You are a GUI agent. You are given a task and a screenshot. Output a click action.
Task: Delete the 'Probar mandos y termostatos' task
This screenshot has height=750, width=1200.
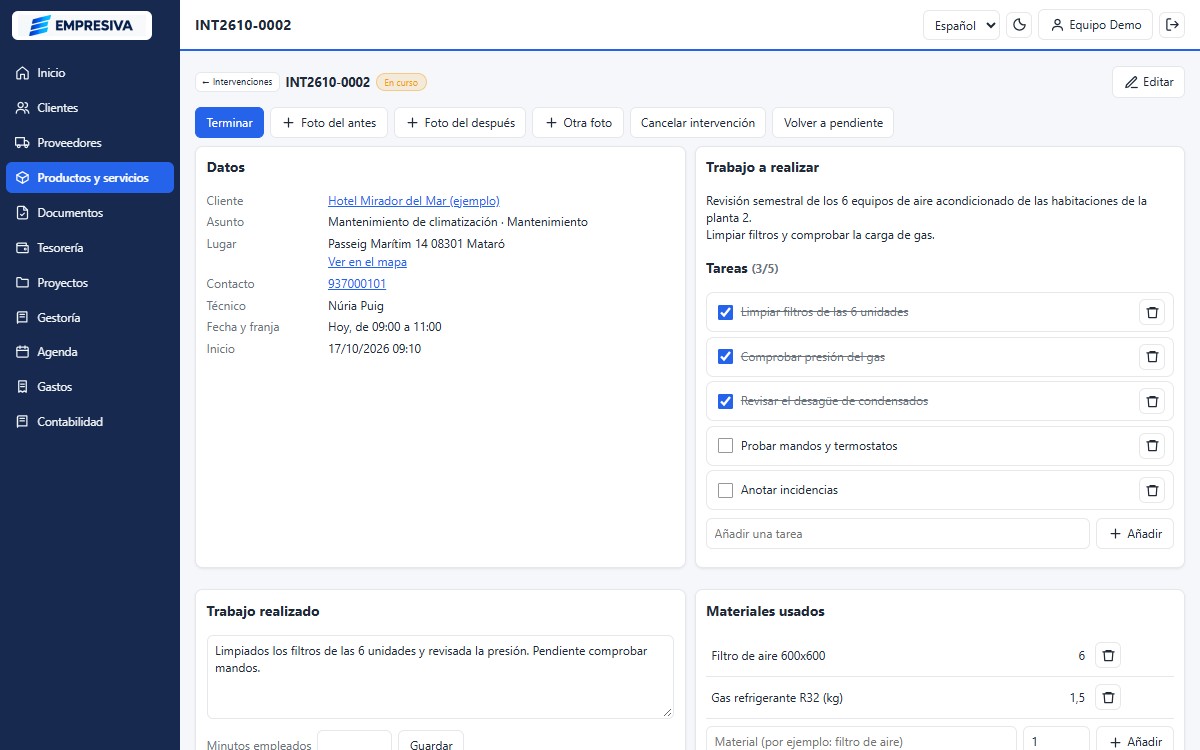point(1152,446)
